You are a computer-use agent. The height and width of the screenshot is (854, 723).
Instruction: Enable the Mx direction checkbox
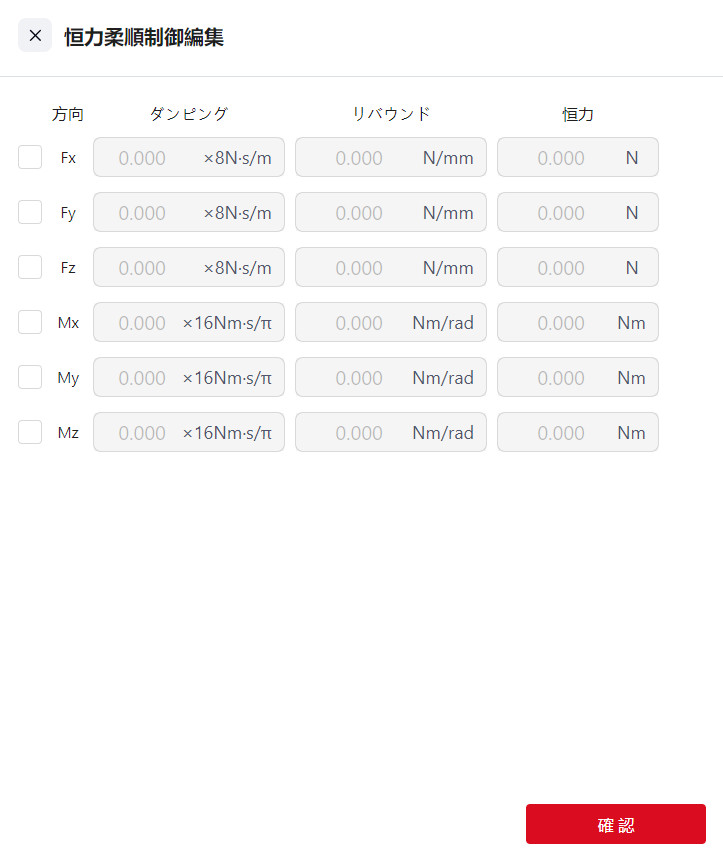(30, 322)
